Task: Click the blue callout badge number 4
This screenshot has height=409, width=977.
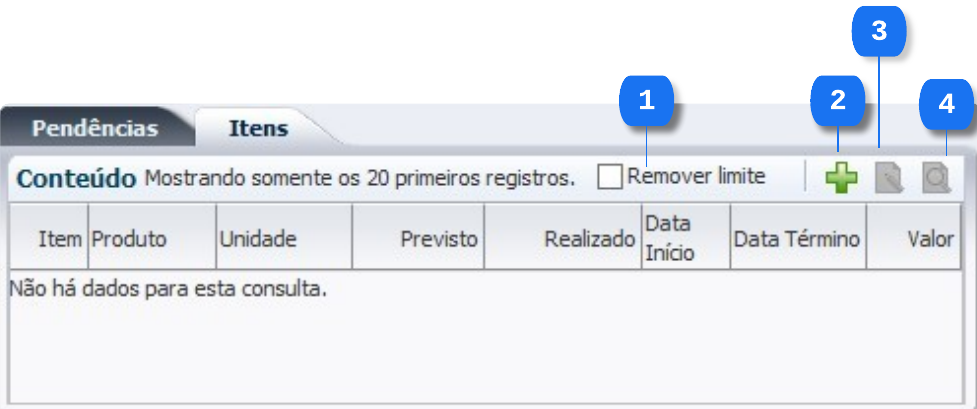Action: tap(946, 104)
